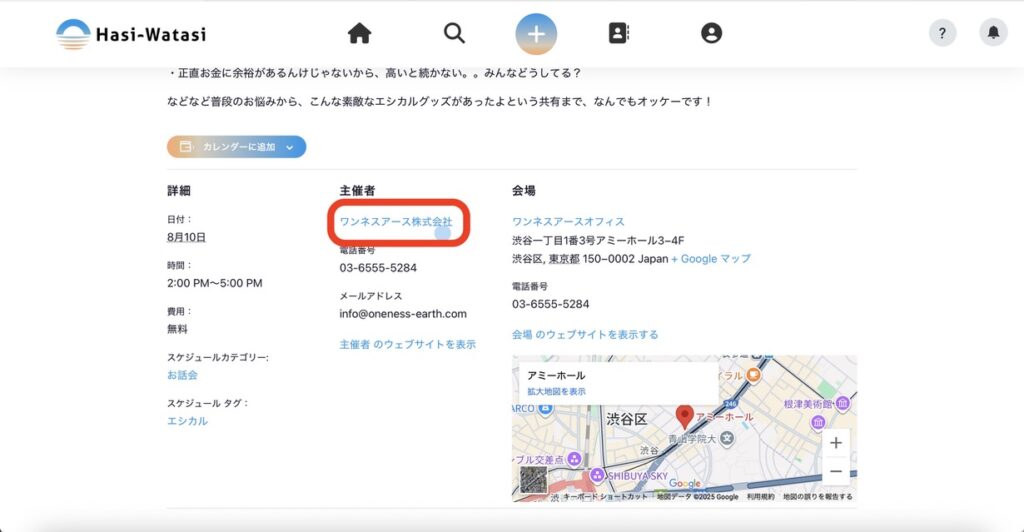Select the お話会 schedule category
Screen dimensions: 1024x532
182,375
